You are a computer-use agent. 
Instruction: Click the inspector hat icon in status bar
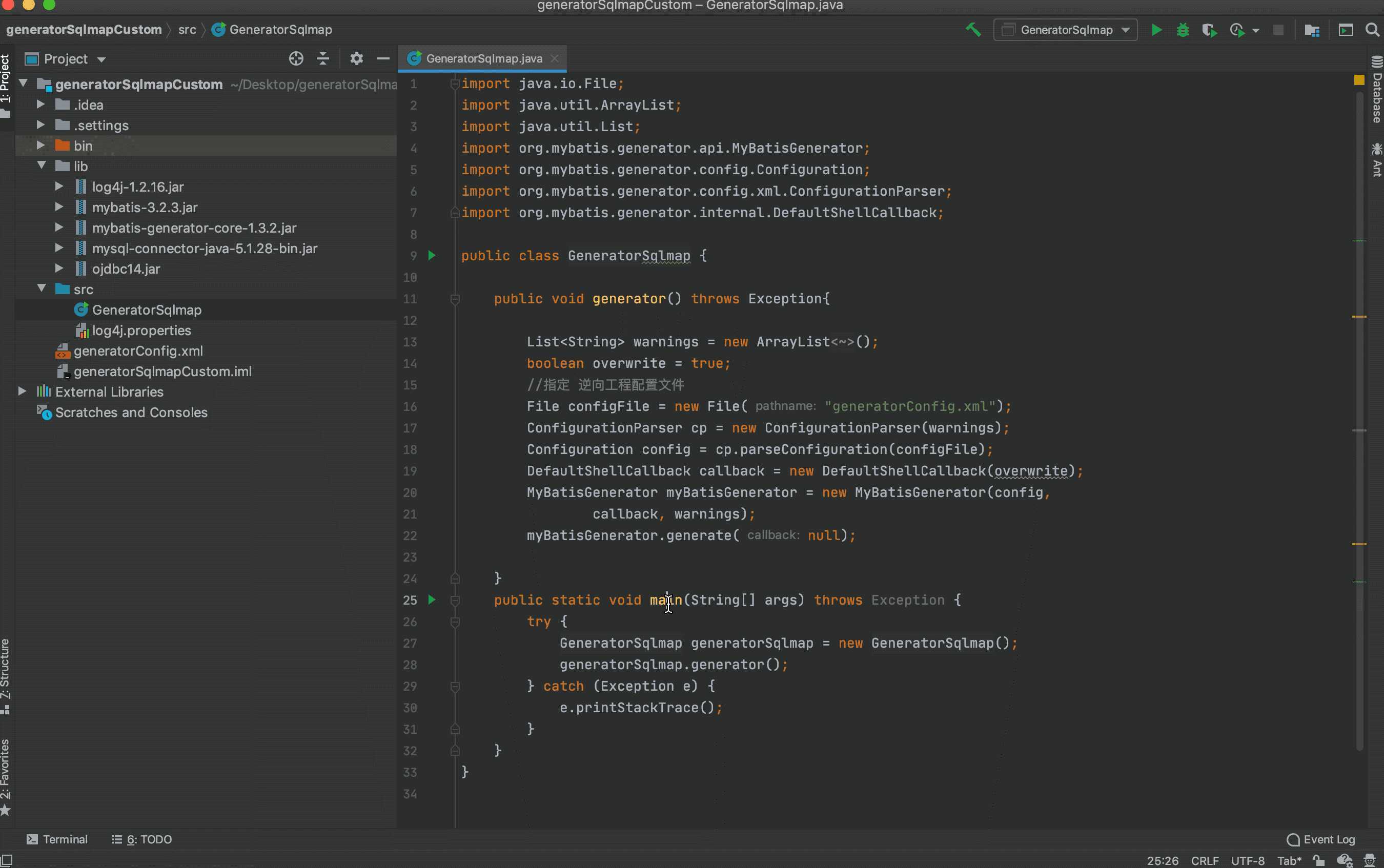pos(1370,860)
